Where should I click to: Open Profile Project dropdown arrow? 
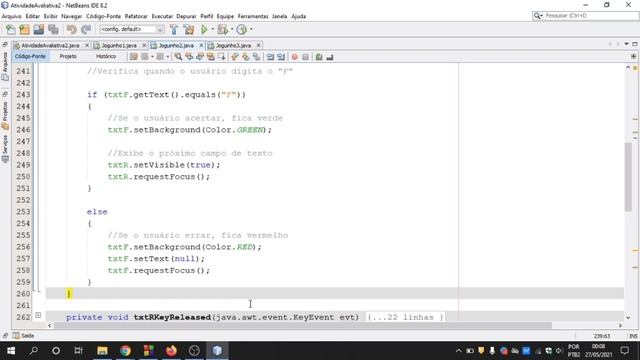pos(251,29)
